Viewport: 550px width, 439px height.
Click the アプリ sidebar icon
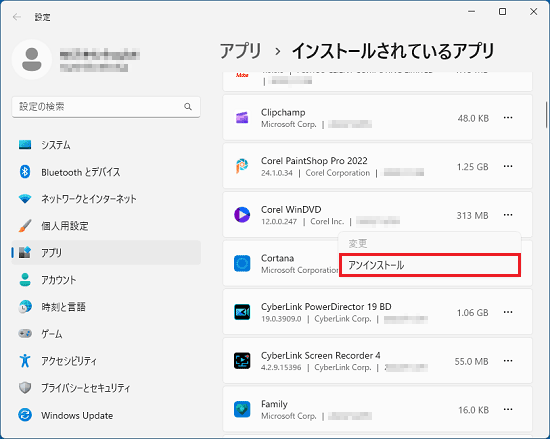click(x=25, y=252)
